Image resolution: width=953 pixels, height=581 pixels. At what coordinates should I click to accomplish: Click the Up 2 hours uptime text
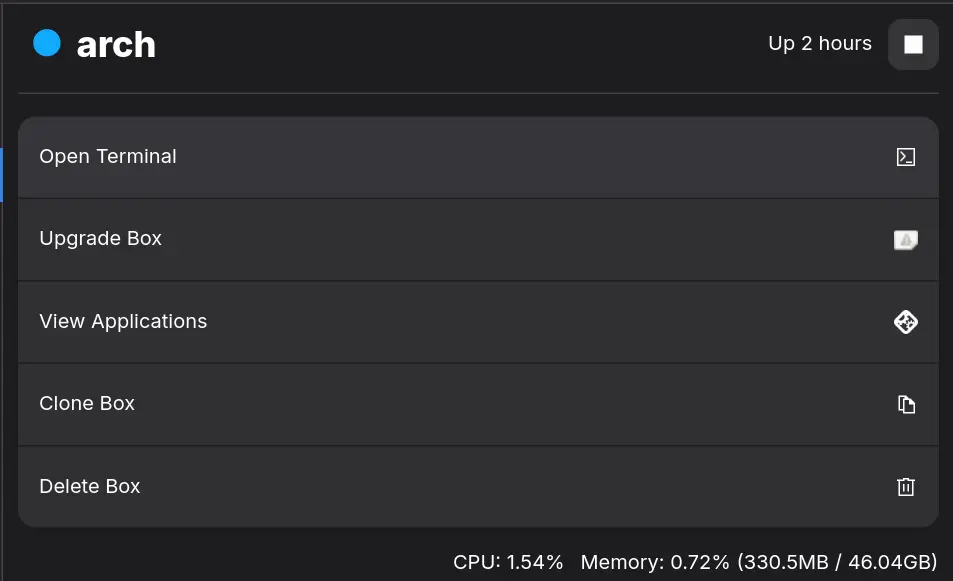point(819,44)
